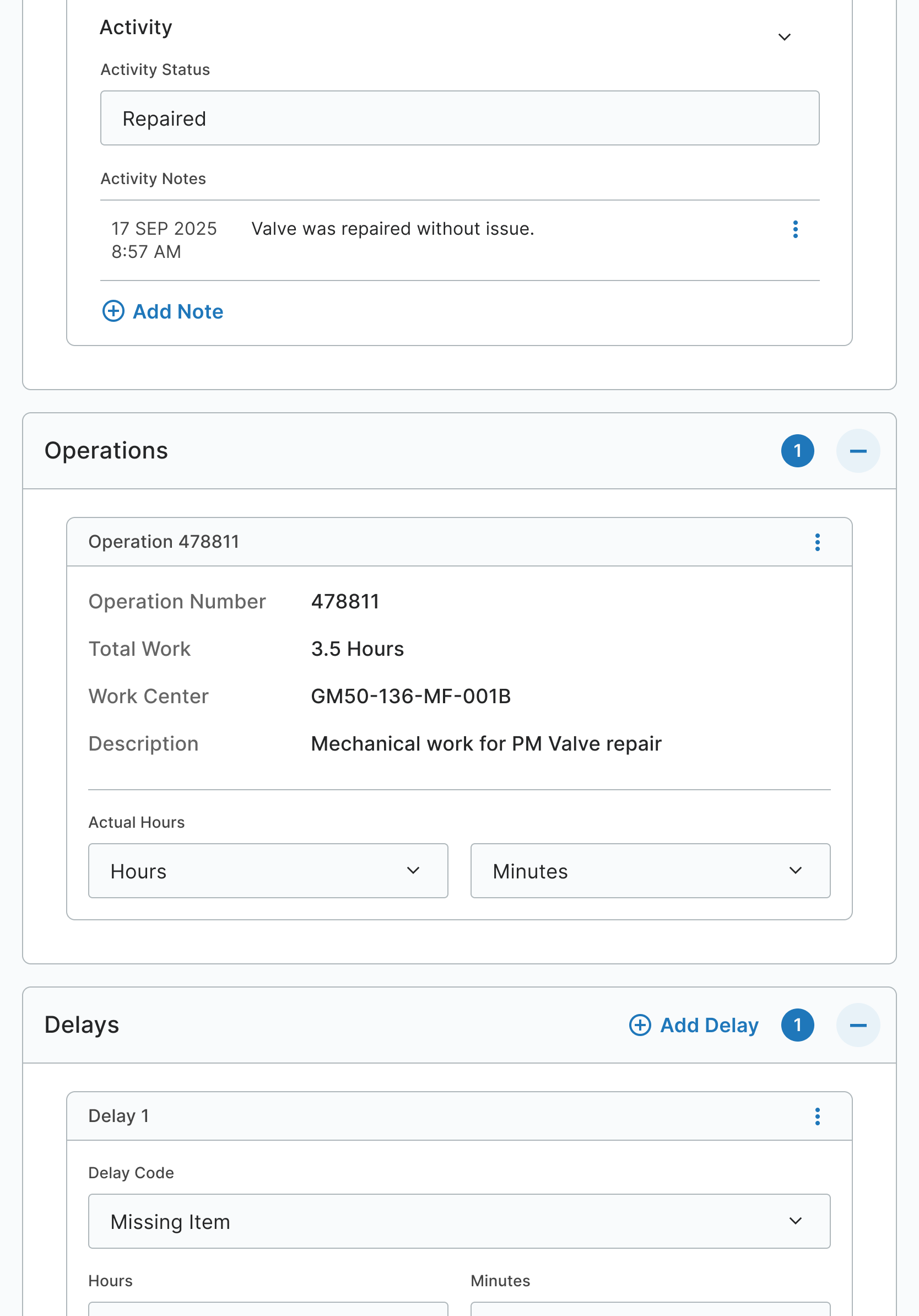The height and width of the screenshot is (1316, 919).
Task: Click the Operations section title
Action: (106, 451)
